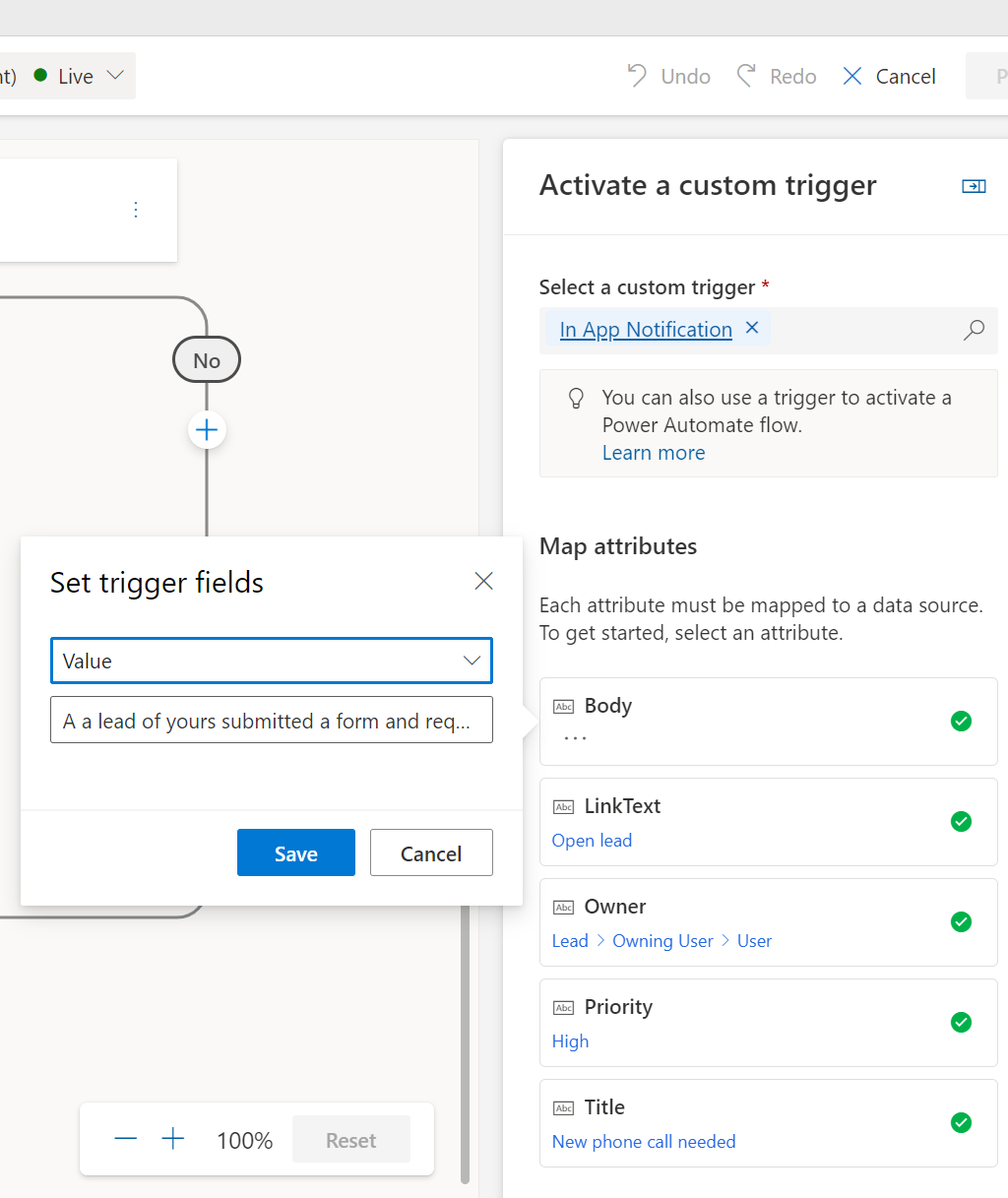Screen dimensions: 1008x1198
Task: Open the Learn more link
Action: tap(654, 453)
